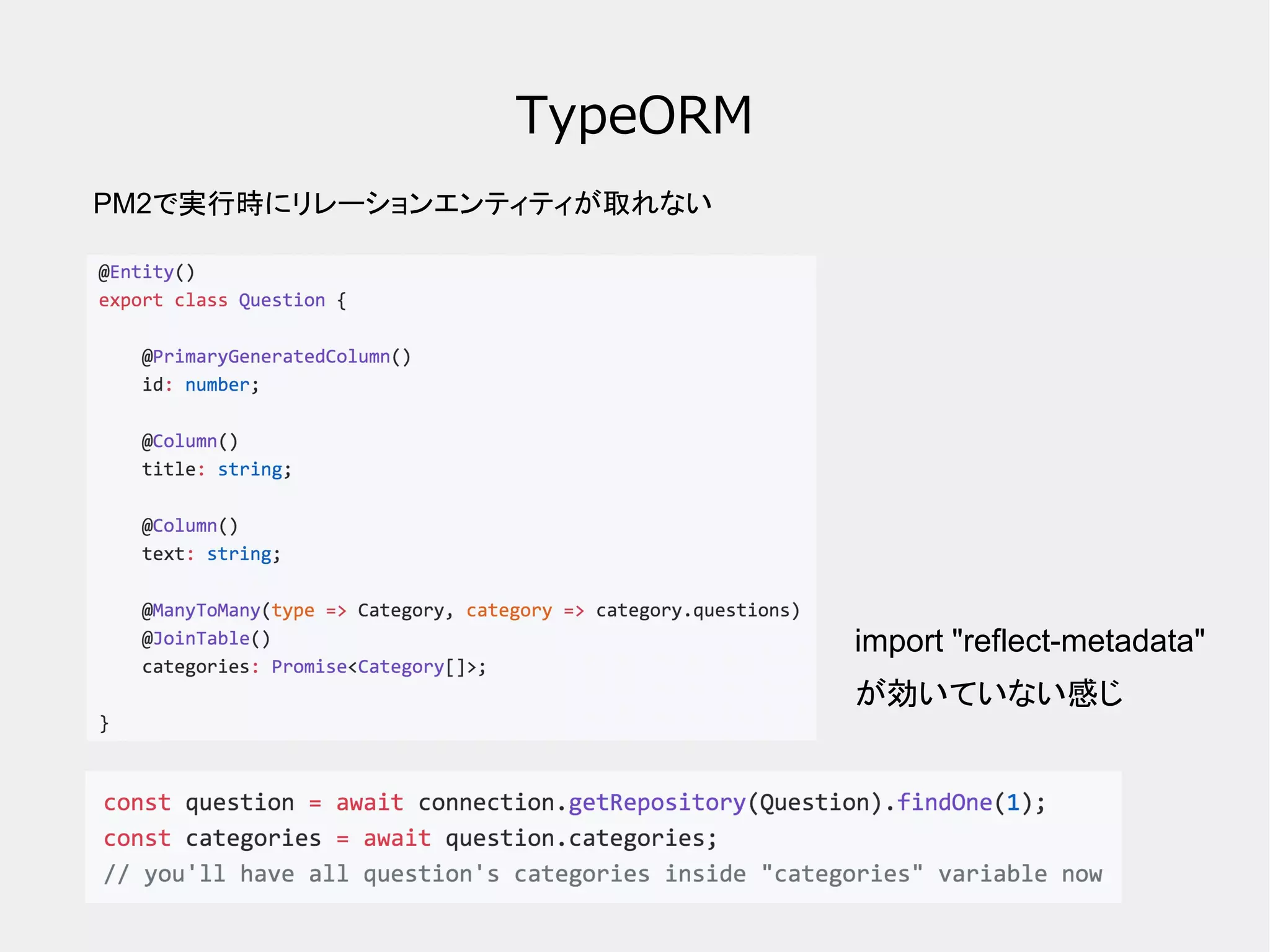
Task: Select the 'export class Question {' line
Action: tap(223, 301)
